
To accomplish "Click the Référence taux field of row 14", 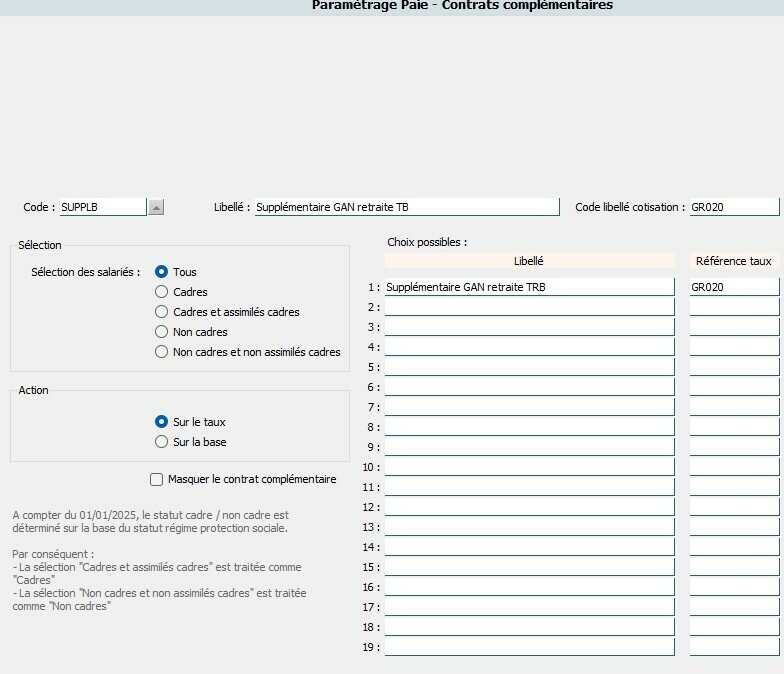I will pos(734,547).
